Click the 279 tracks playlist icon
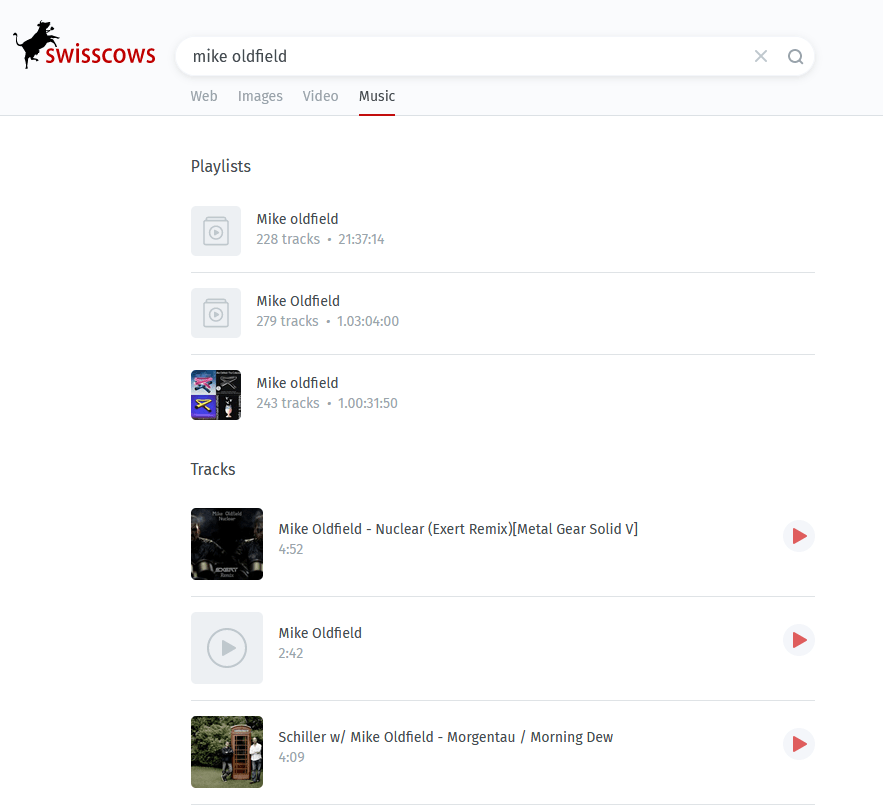The width and height of the screenshot is (883, 812). click(x=216, y=313)
